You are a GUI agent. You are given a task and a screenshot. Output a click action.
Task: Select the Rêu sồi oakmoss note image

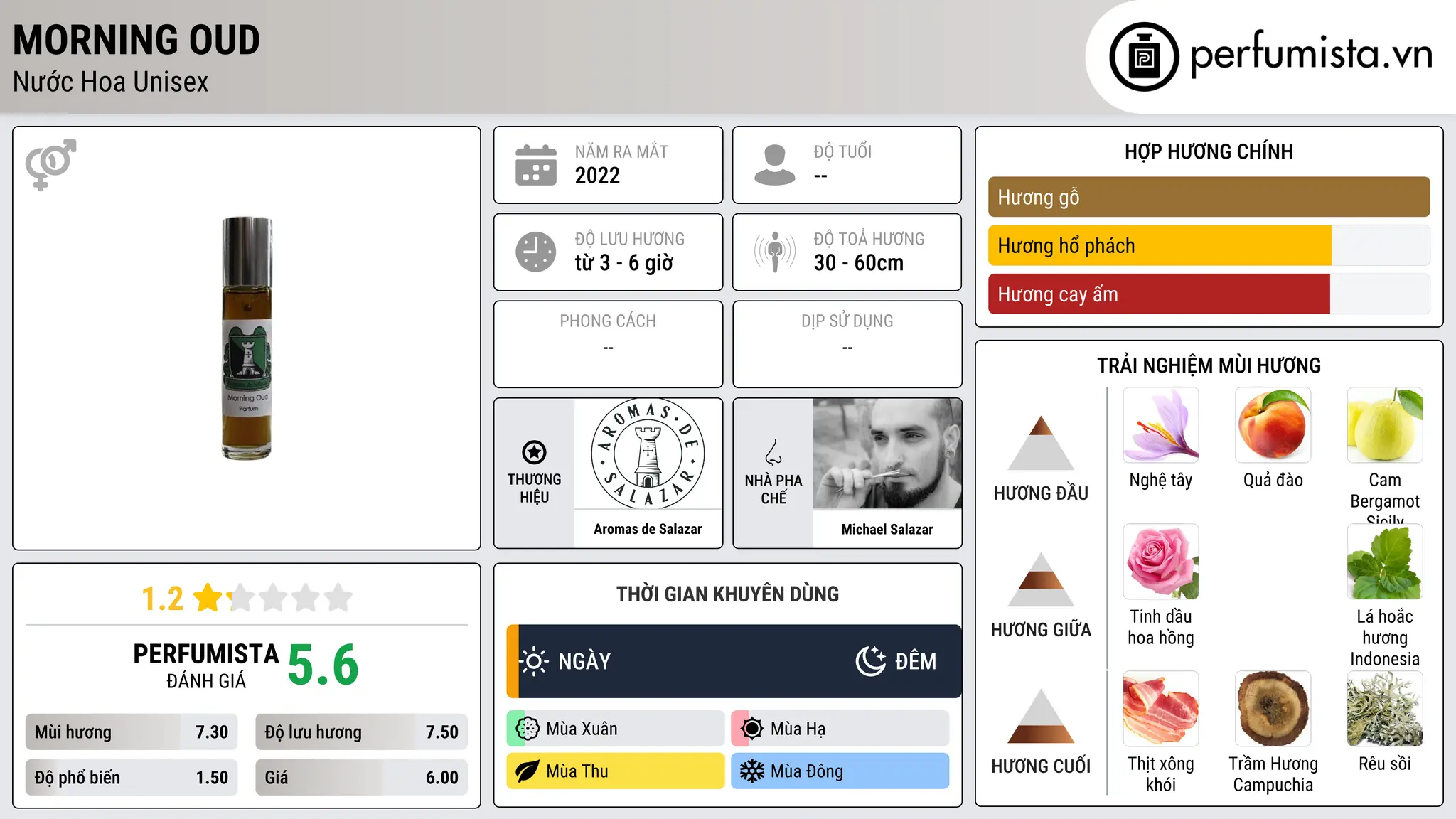point(1385,709)
